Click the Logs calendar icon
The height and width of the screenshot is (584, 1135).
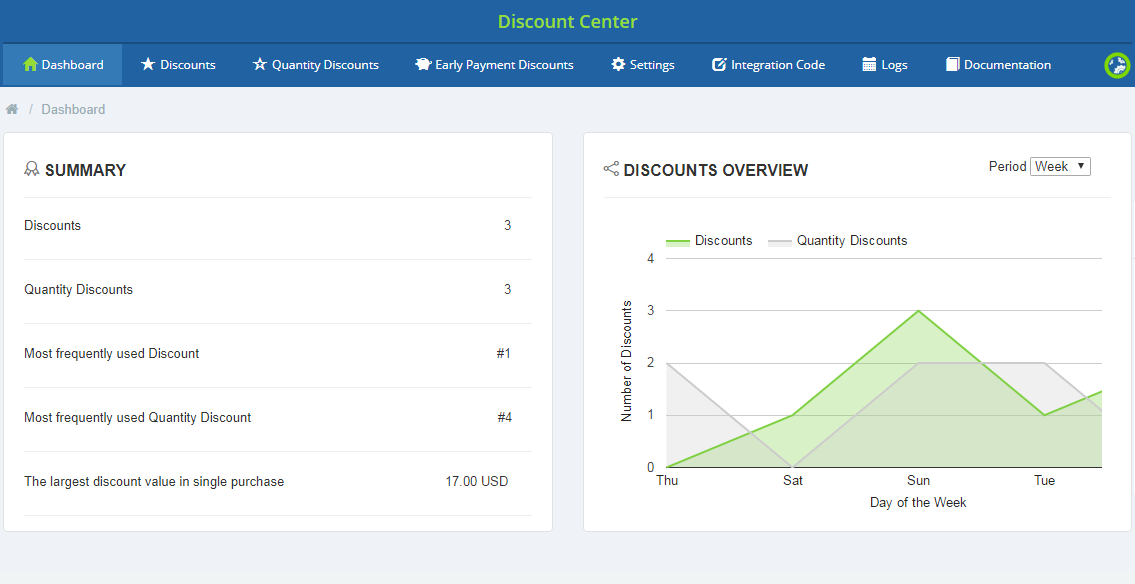(x=869, y=65)
